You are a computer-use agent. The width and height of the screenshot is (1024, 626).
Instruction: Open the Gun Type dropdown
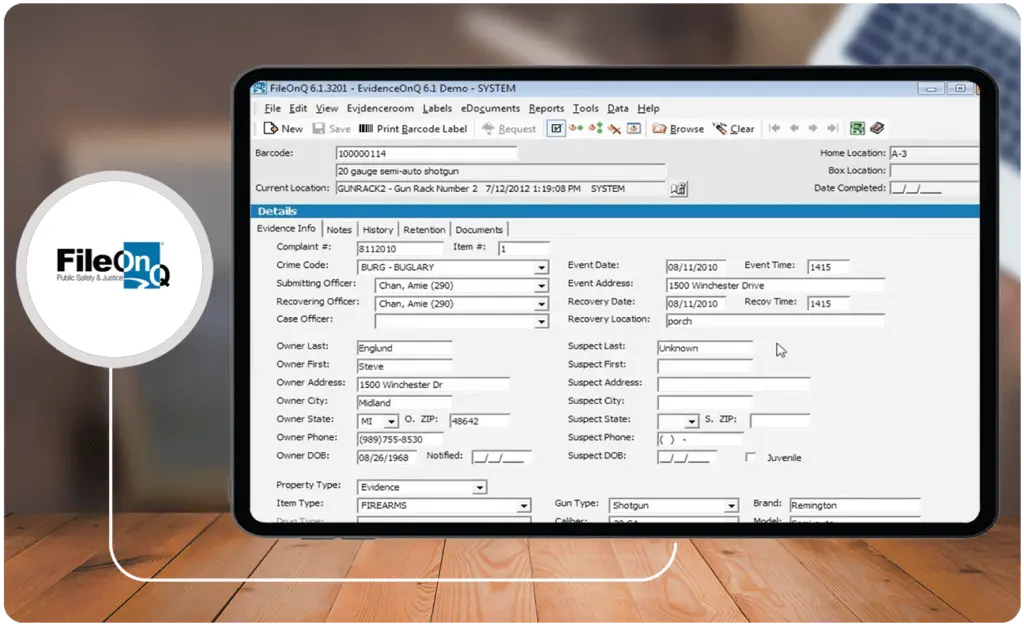tap(731, 506)
